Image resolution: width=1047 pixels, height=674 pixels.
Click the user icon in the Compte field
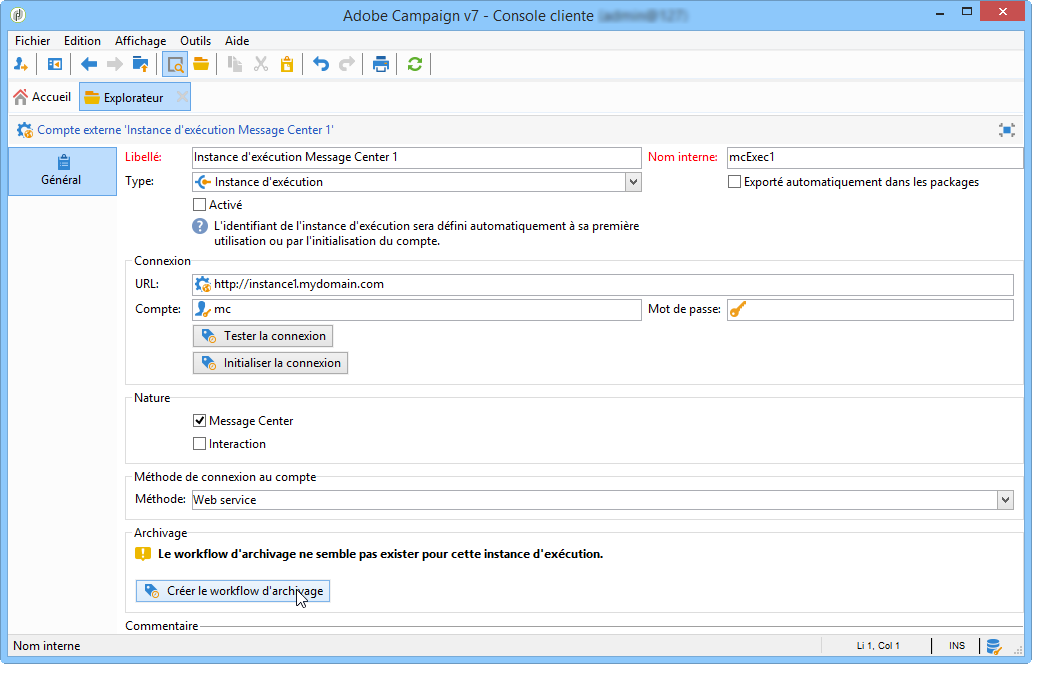pyautogui.click(x=202, y=309)
